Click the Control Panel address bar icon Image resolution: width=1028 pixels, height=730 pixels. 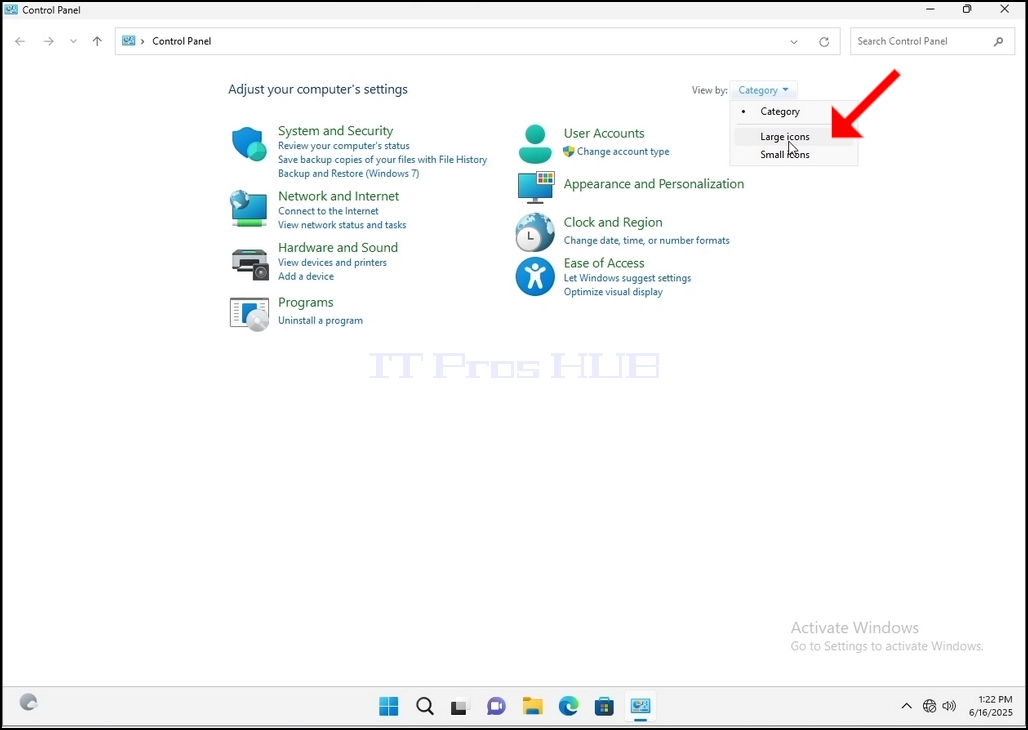click(128, 41)
